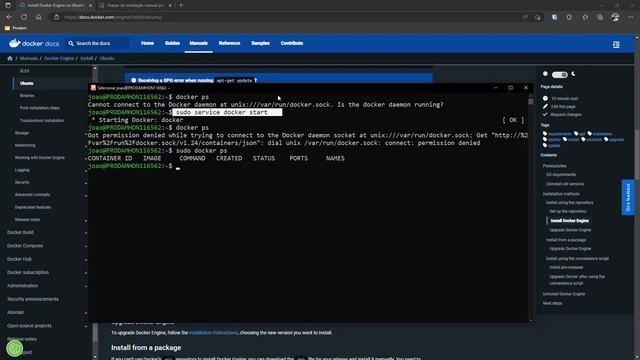
Task: Click the browser profile avatar
Action: (616, 17)
